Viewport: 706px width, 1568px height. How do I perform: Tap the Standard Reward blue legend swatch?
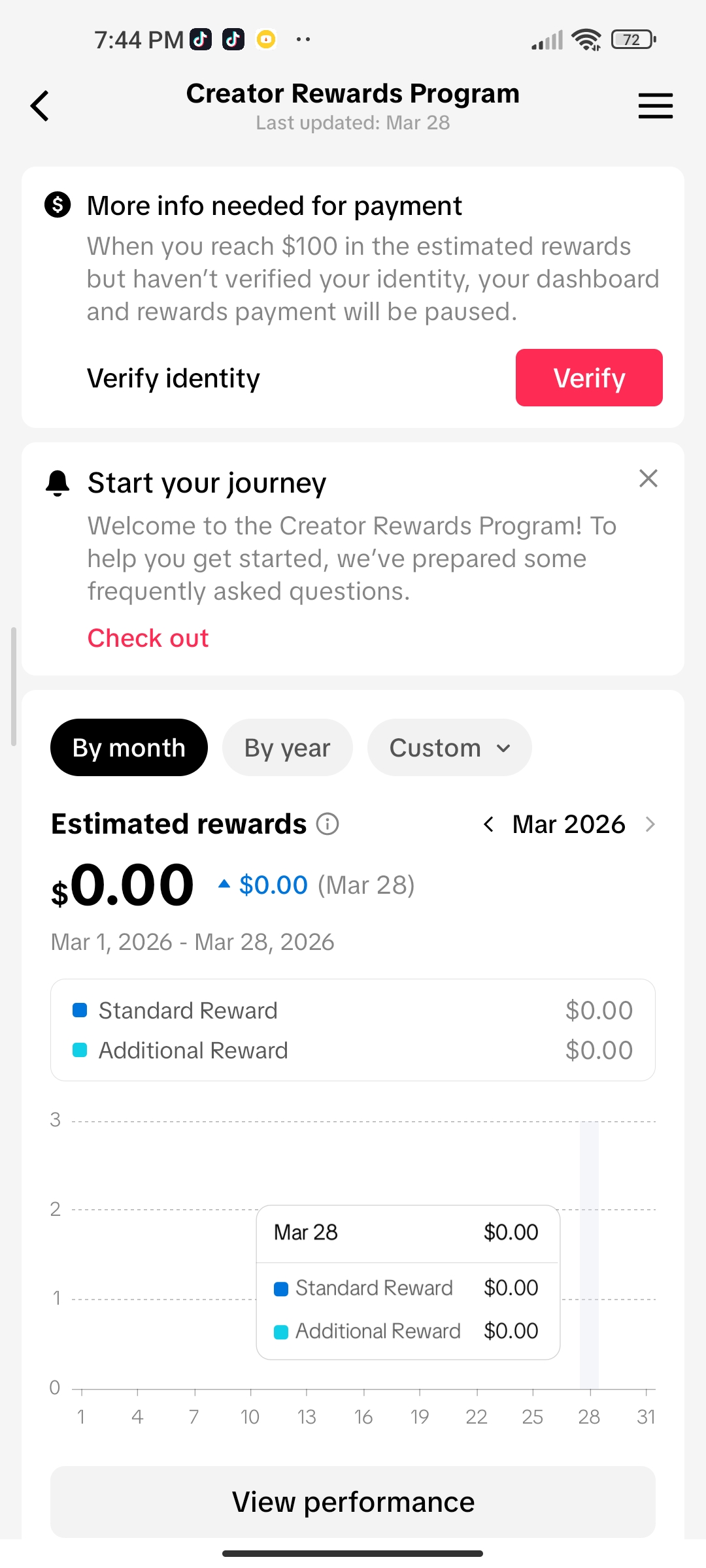(x=80, y=1011)
